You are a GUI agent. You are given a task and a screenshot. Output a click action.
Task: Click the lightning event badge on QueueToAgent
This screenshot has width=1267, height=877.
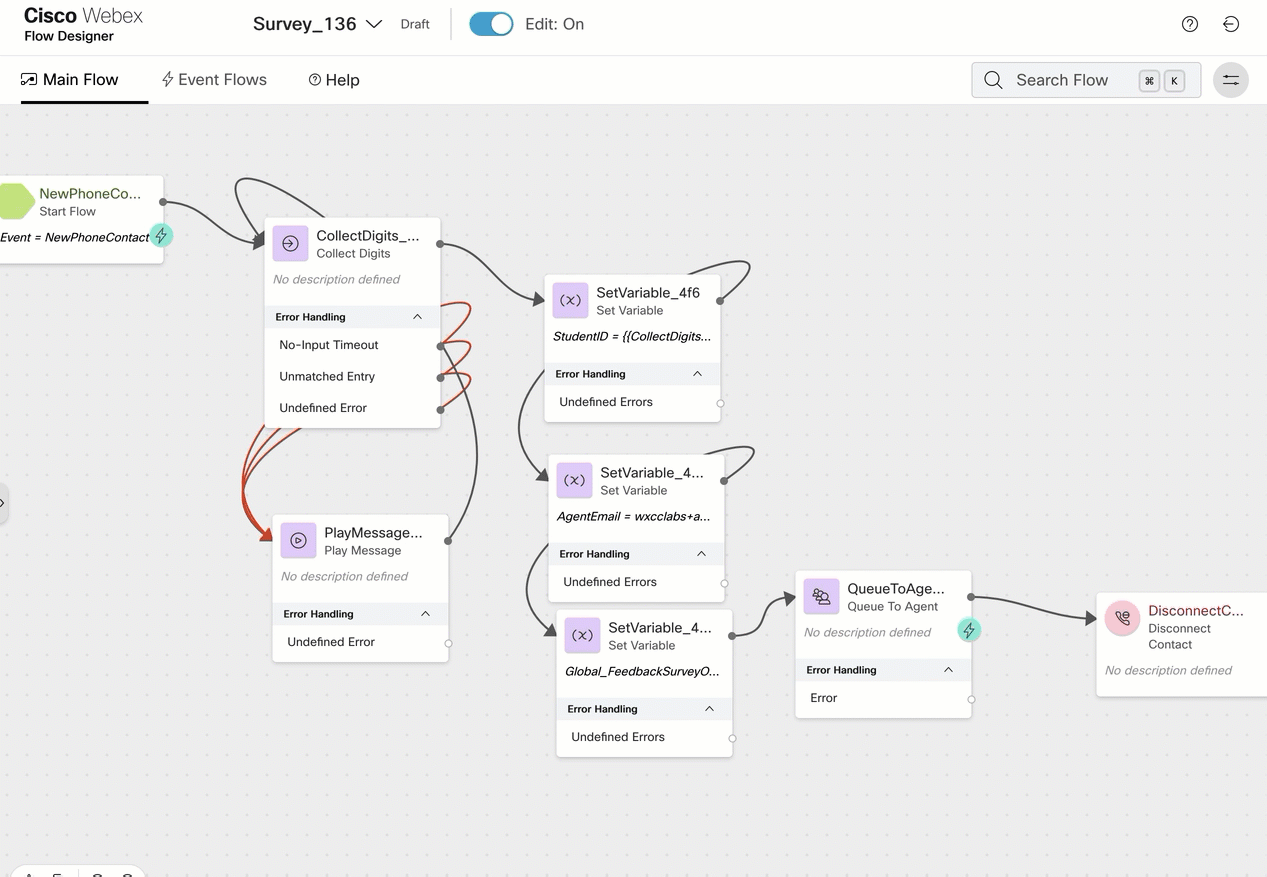coord(968,630)
